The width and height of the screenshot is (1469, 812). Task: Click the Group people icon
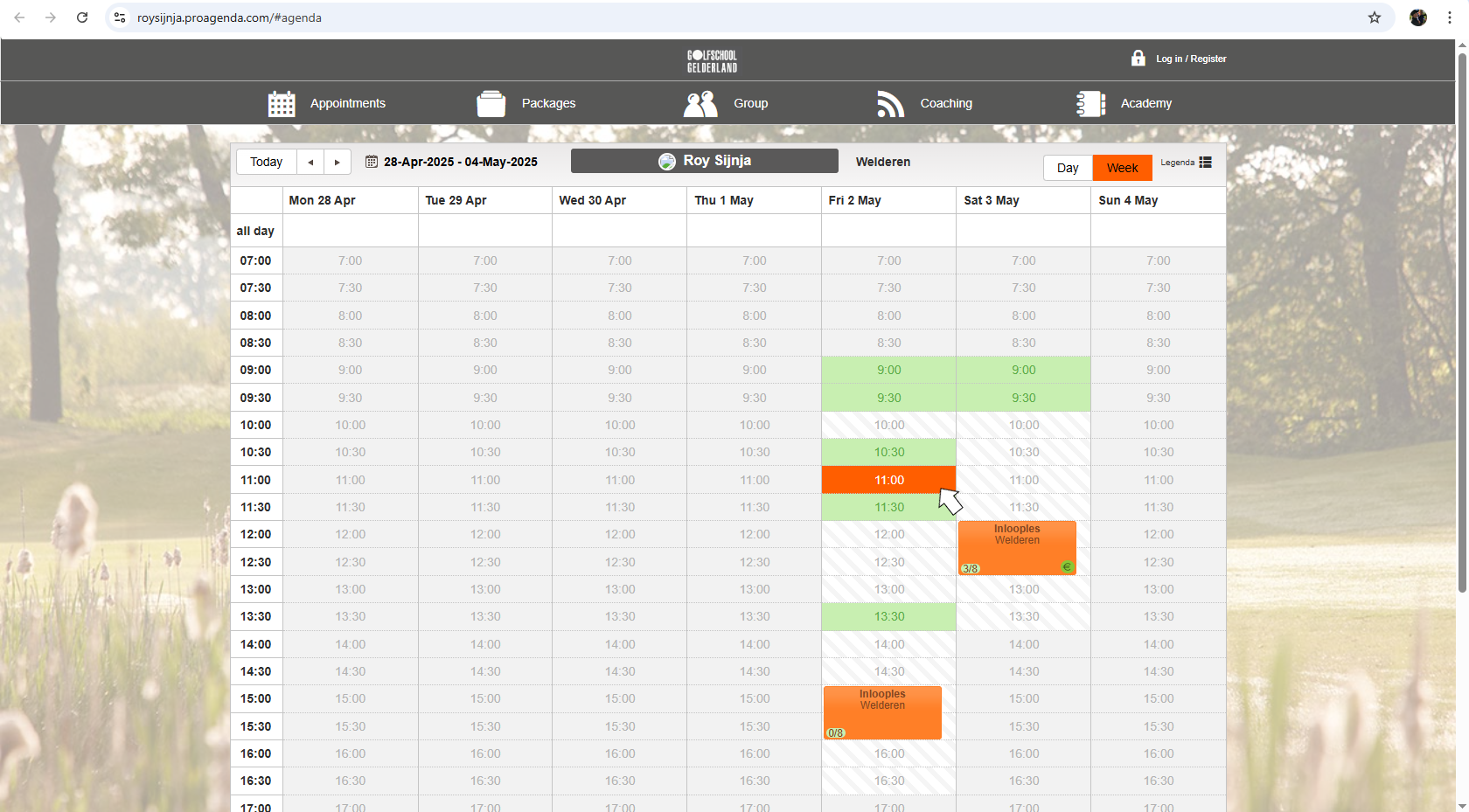click(x=700, y=103)
